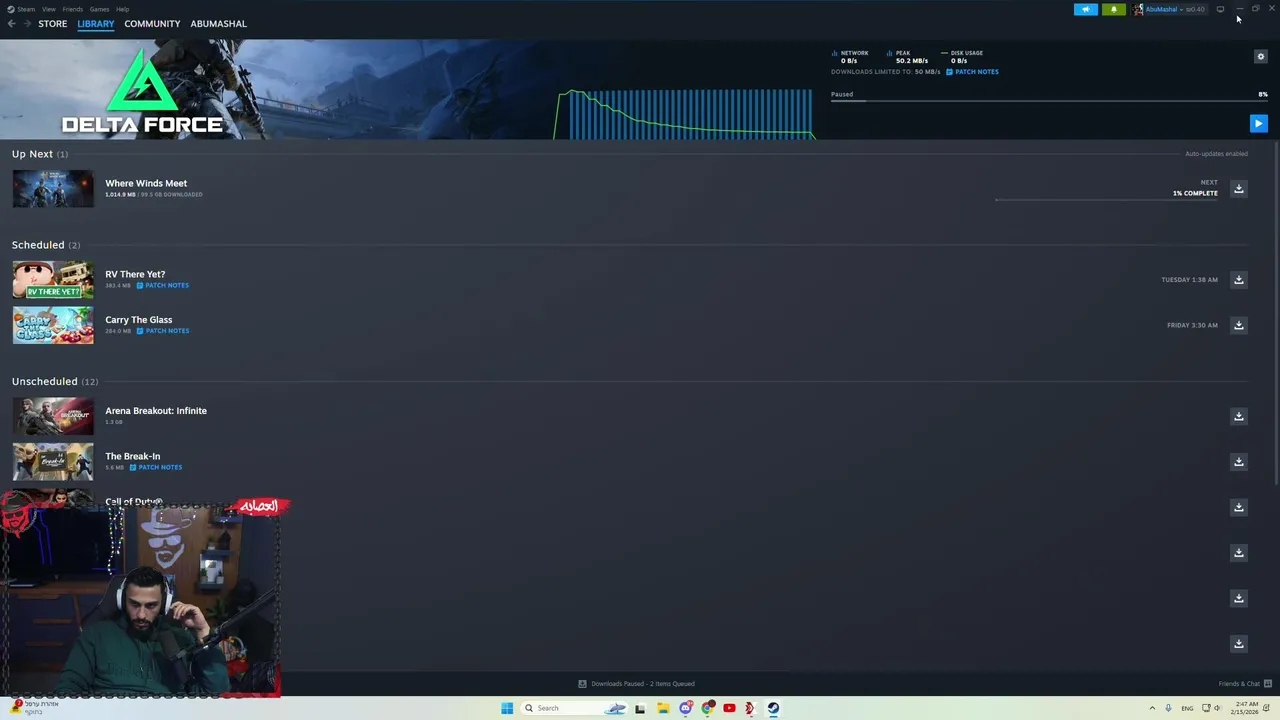Download Arena Breakout: Infinite now
1280x720 pixels.
[1238, 416]
